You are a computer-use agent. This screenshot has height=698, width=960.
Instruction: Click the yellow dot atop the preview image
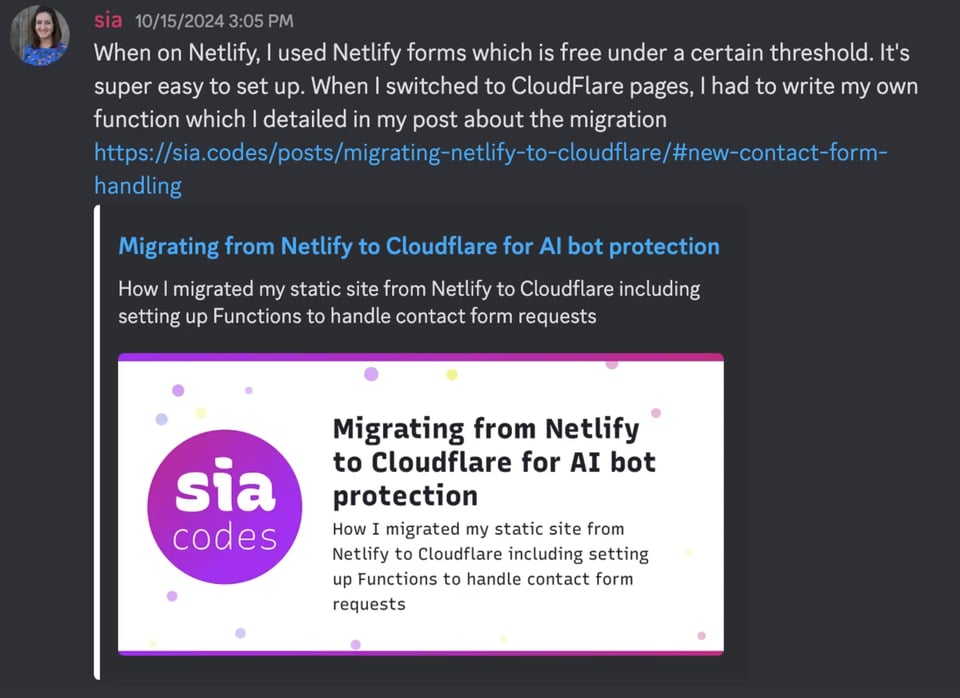(451, 374)
